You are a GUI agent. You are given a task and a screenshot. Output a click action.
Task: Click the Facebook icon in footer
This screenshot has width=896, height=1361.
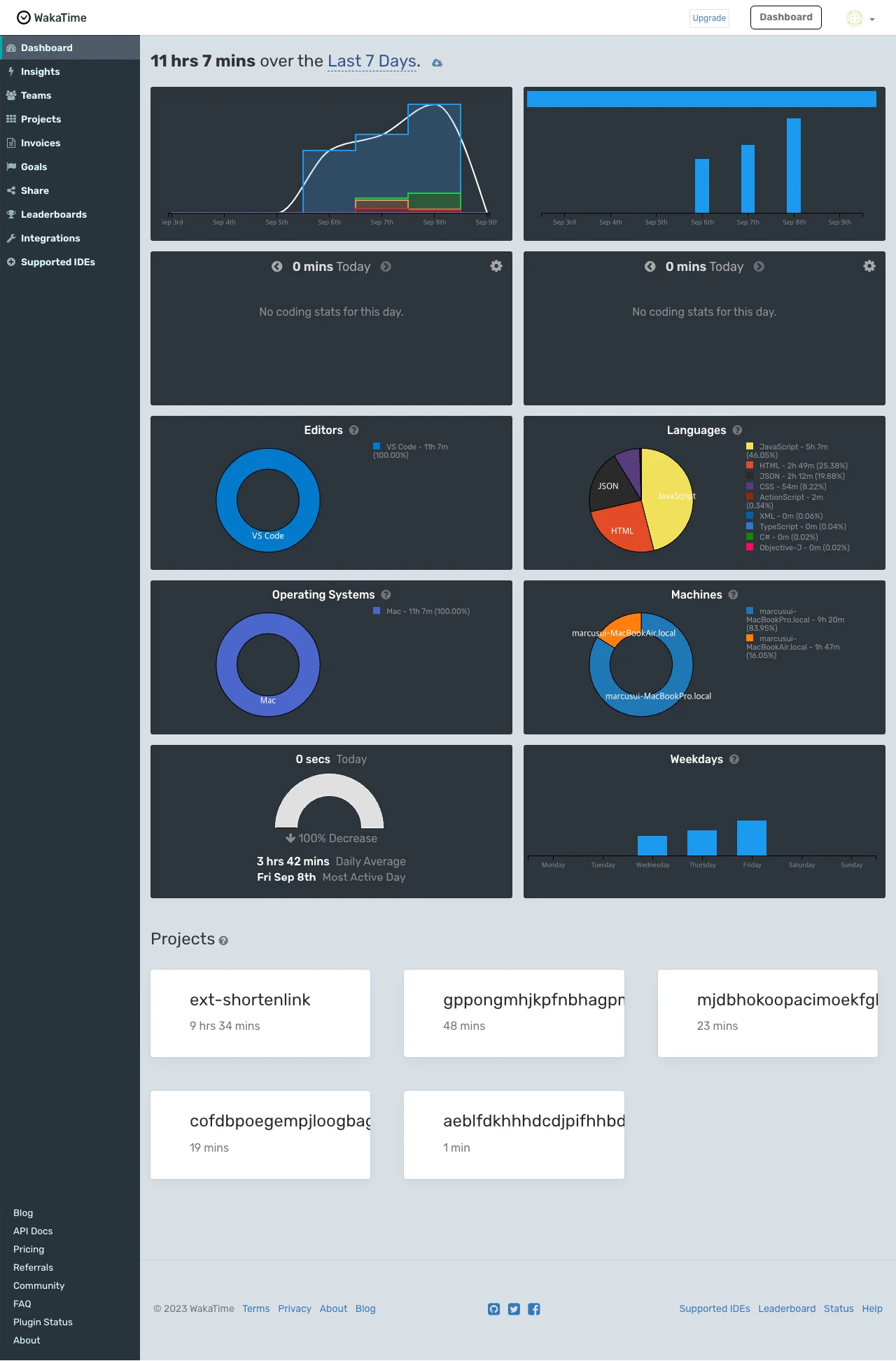point(534,1309)
